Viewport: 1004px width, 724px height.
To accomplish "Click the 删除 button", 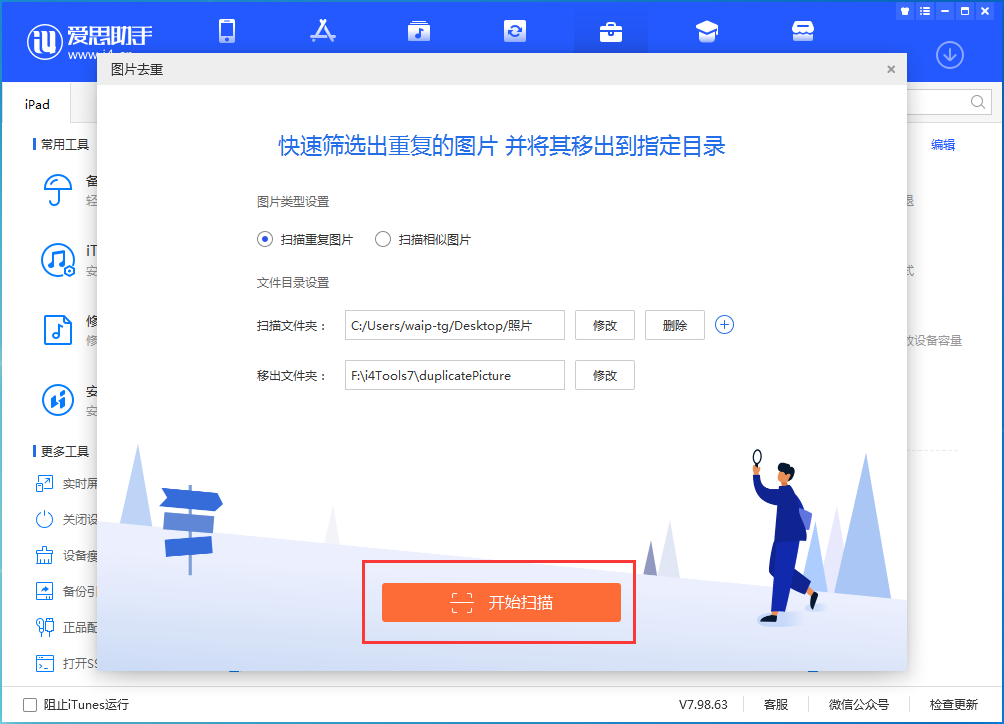I will [x=675, y=325].
